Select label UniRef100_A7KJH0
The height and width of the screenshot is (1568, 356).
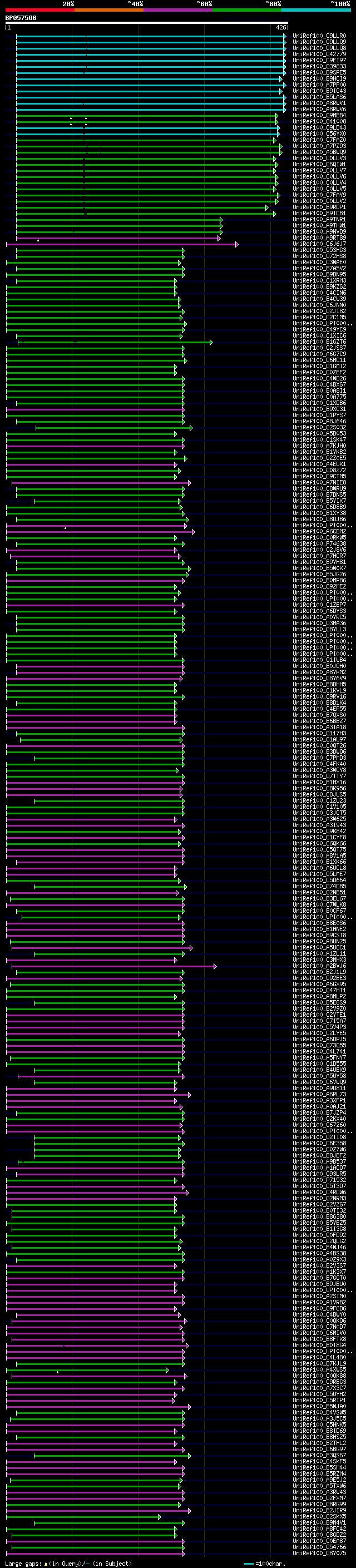(x=319, y=446)
